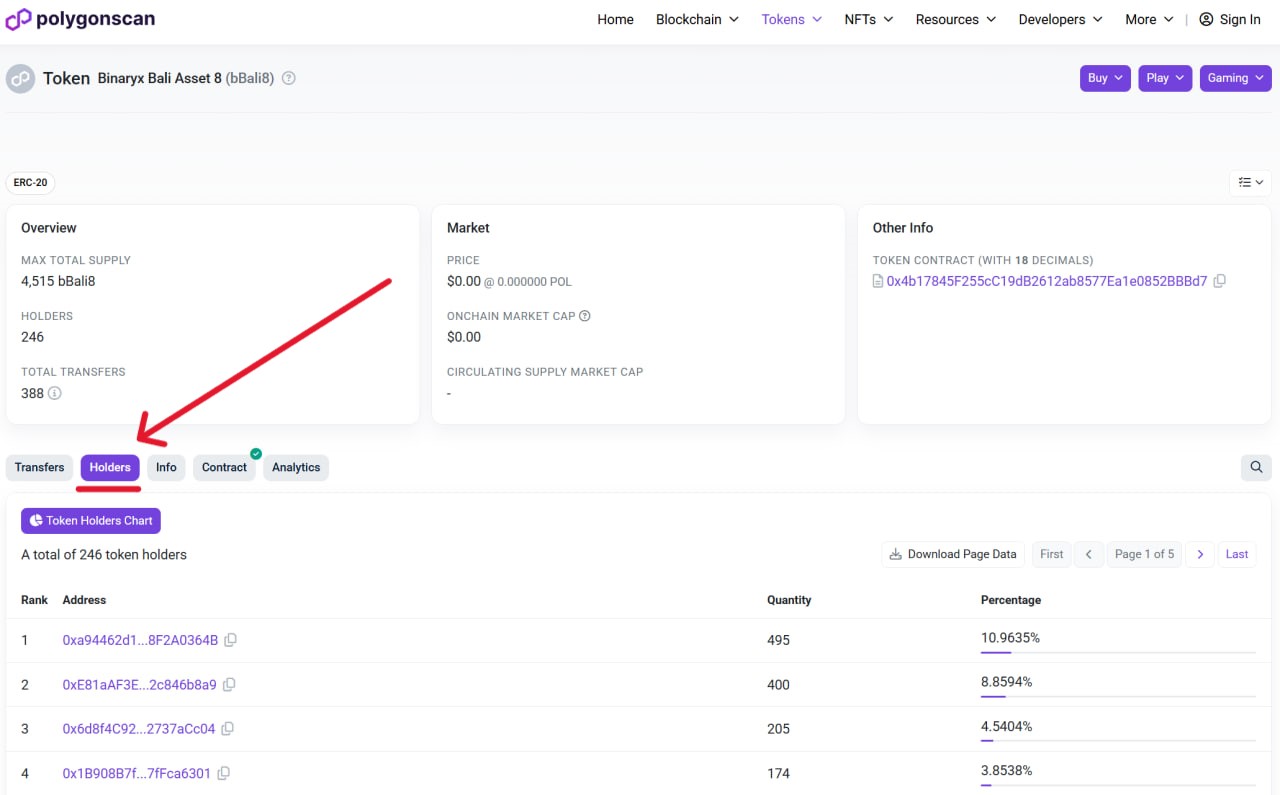Image resolution: width=1280 pixels, height=795 pixels.
Task: Expand the Gaming dropdown
Action: point(1235,77)
